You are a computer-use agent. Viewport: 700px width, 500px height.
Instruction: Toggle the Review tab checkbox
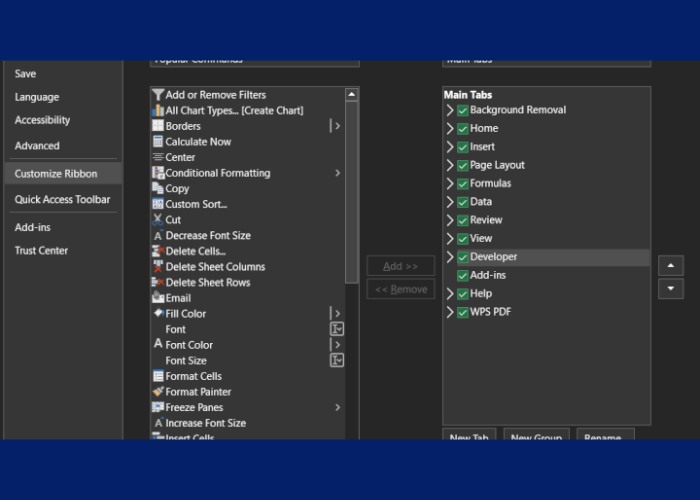coord(462,220)
